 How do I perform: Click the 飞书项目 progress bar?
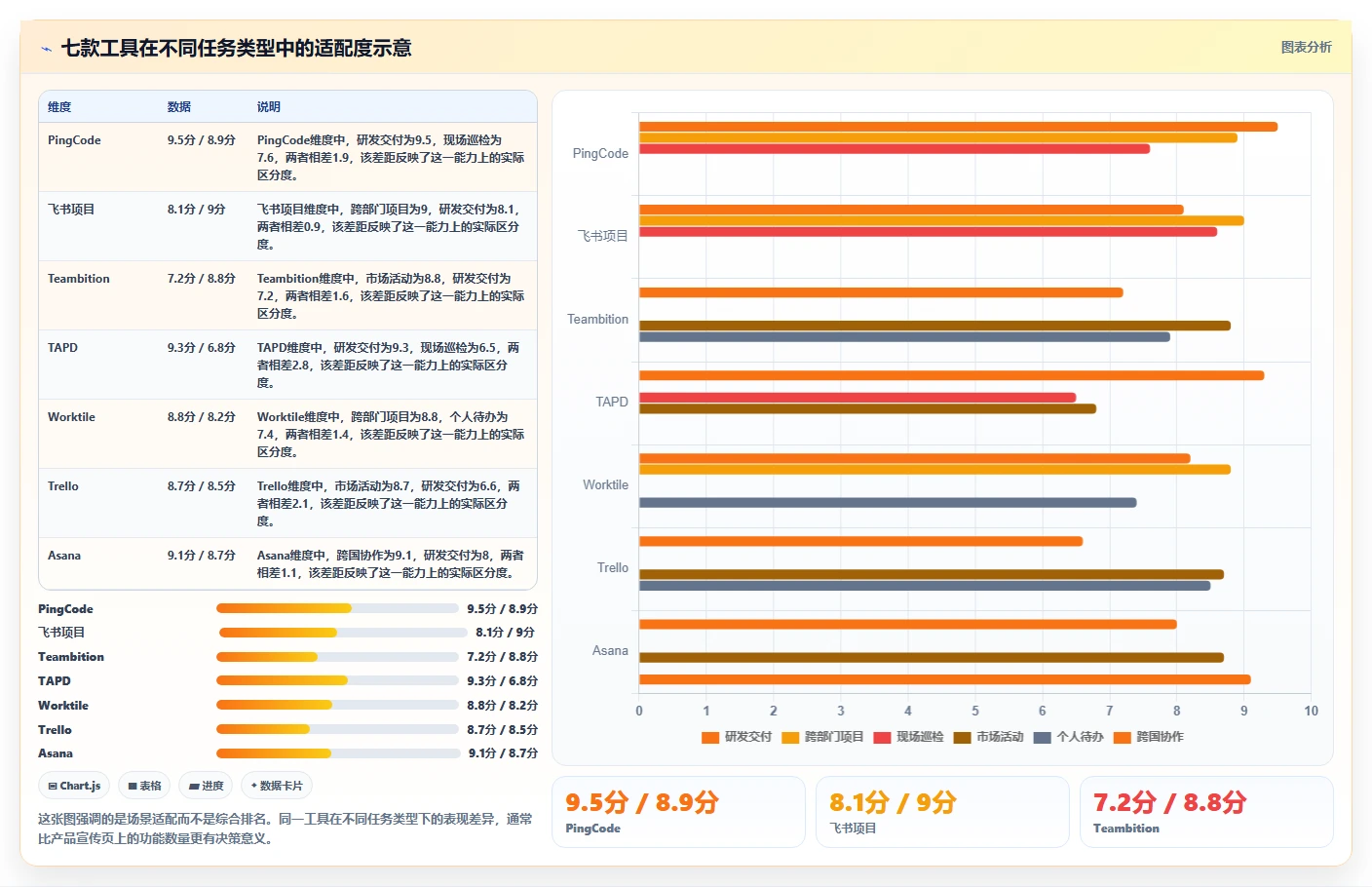pos(343,633)
